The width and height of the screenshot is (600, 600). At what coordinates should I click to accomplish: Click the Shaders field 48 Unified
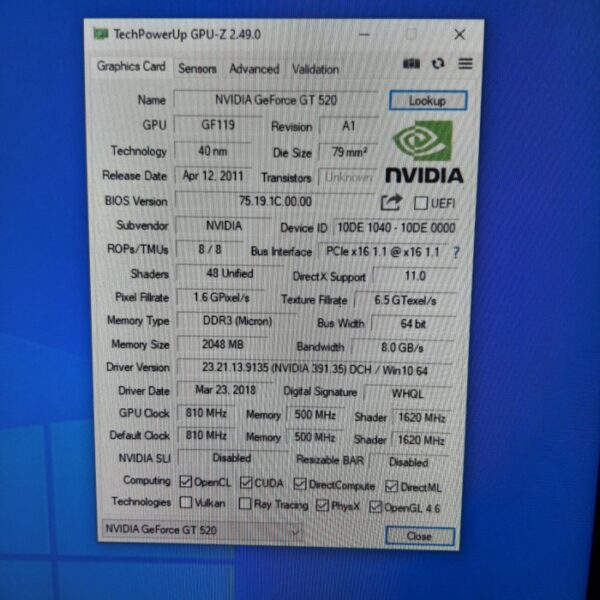(230, 274)
